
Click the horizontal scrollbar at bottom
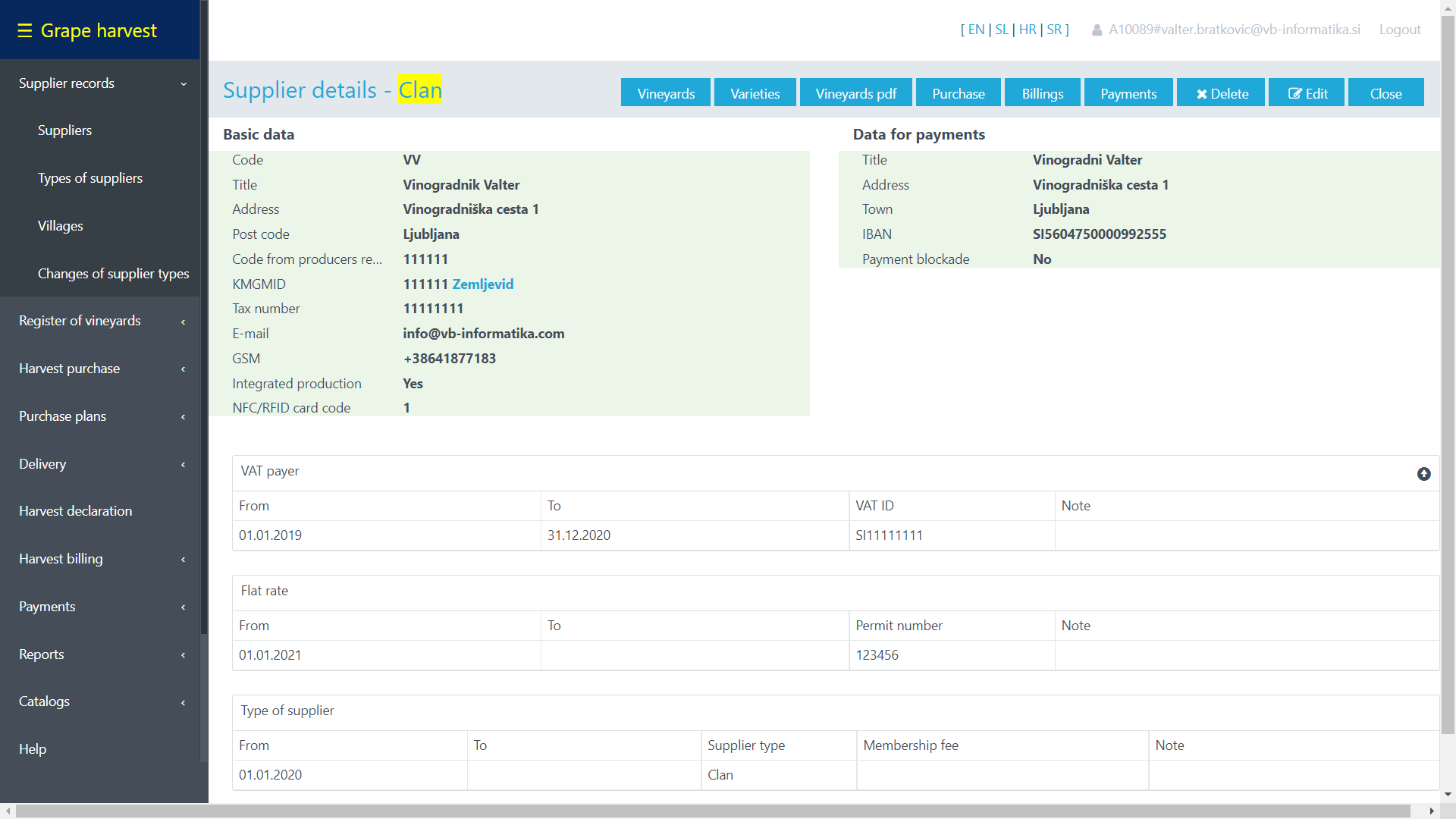click(713, 811)
